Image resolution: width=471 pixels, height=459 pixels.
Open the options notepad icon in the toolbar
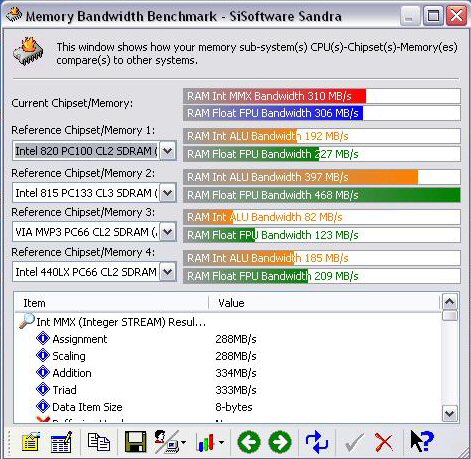tap(31, 442)
